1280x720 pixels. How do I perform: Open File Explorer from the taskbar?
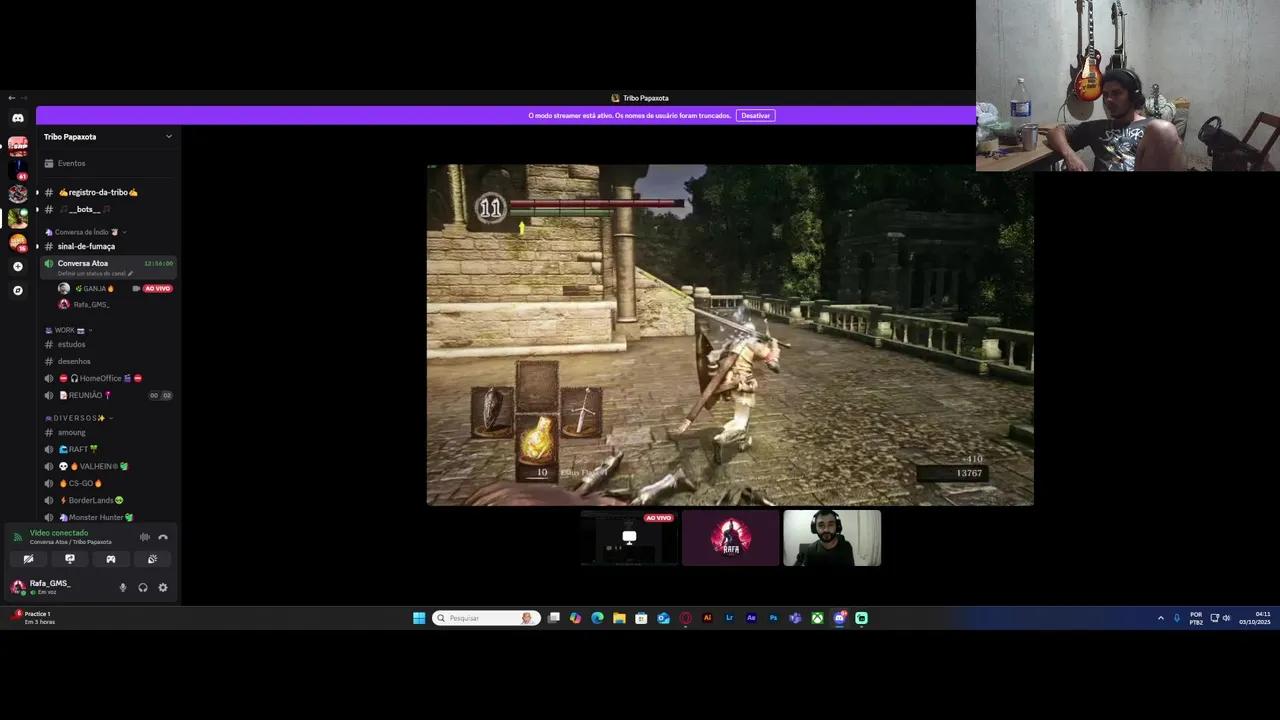[x=619, y=618]
